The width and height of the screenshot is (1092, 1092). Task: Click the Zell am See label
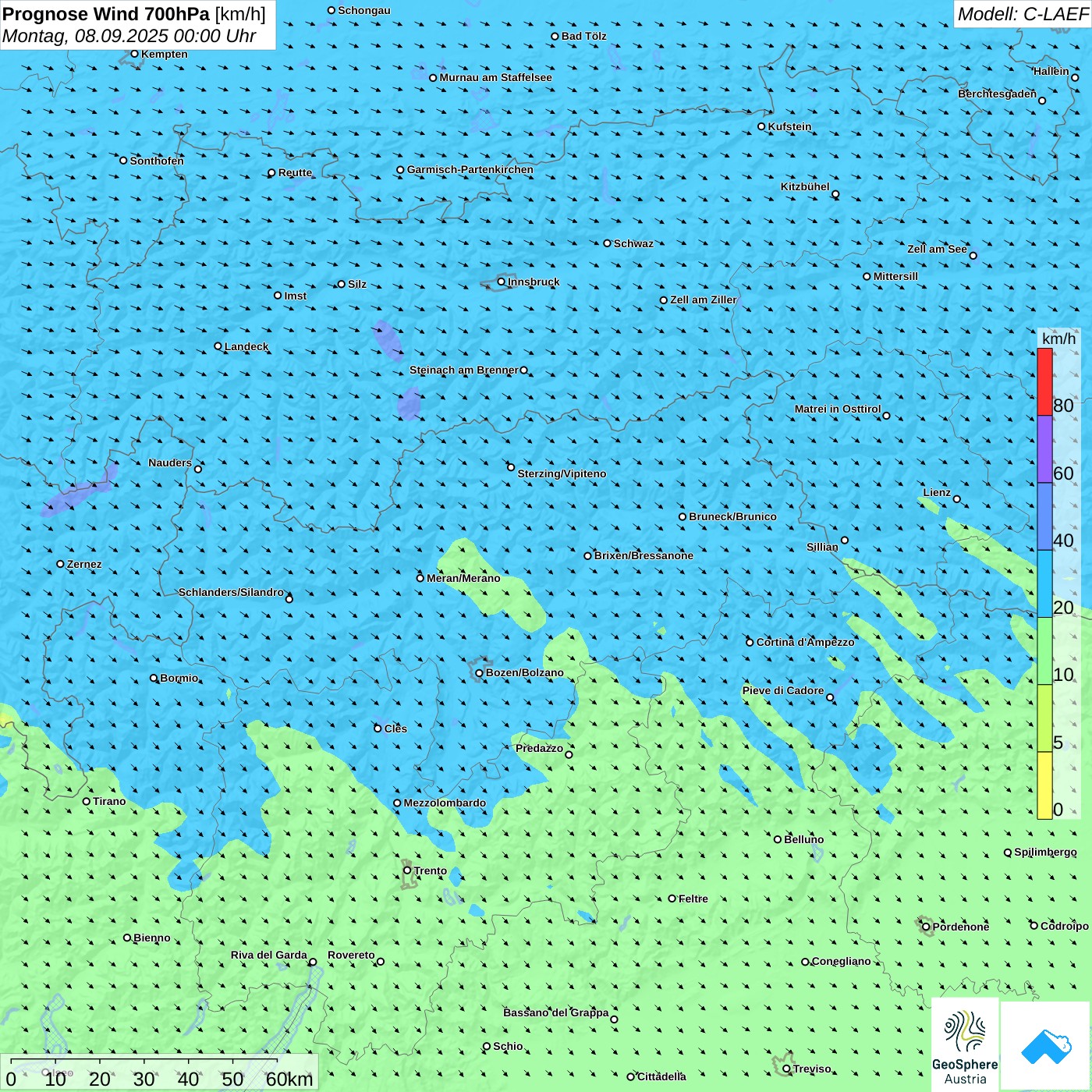(937, 249)
